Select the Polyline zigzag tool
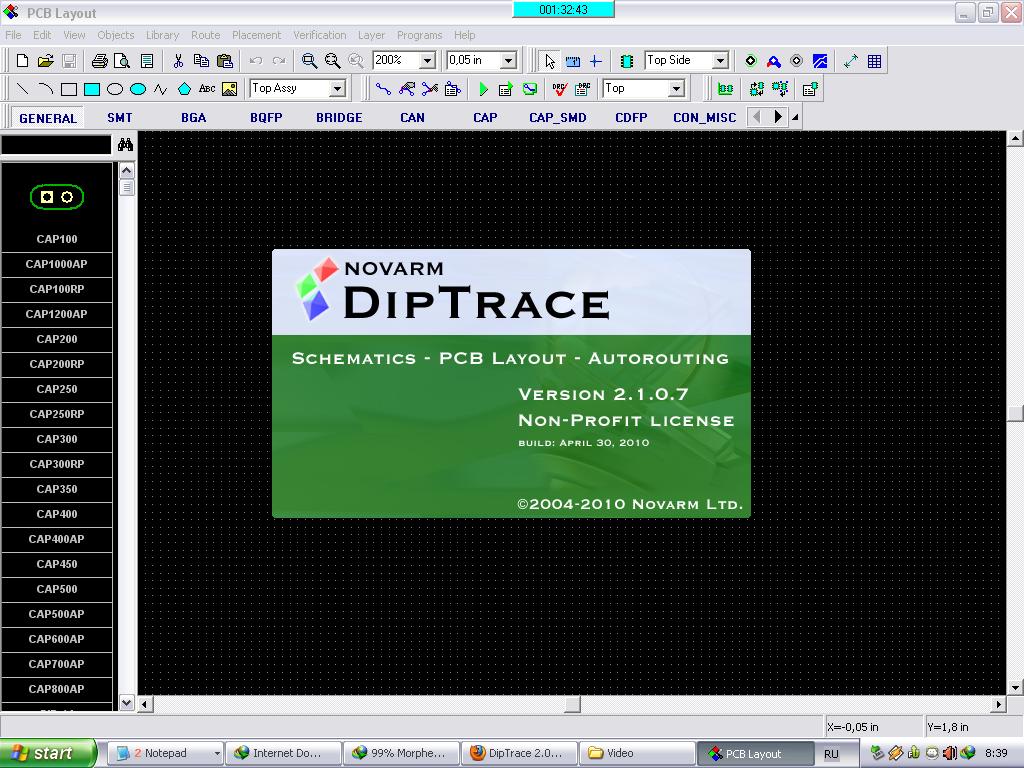 pyautogui.click(x=161, y=89)
